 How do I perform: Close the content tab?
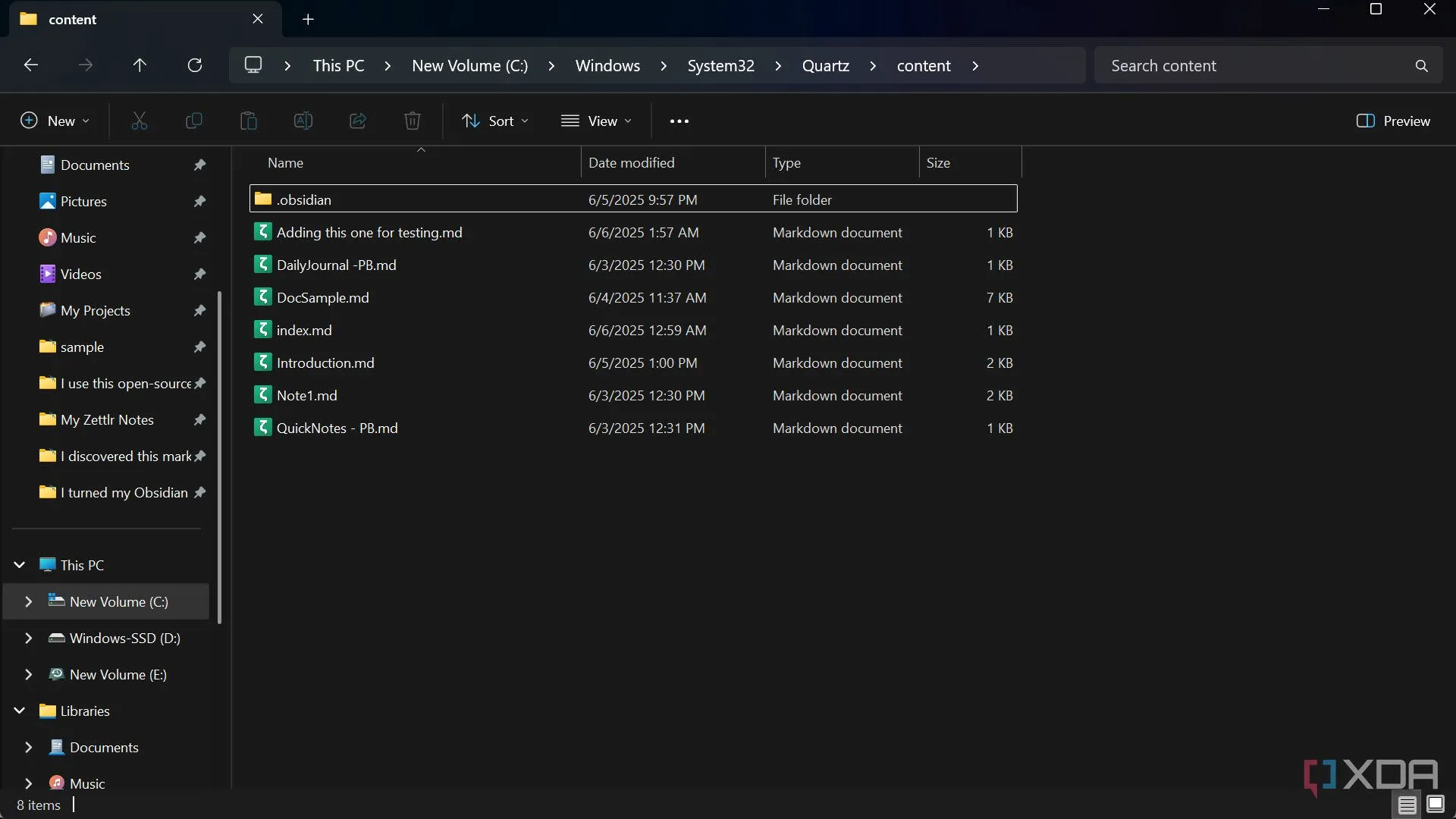258,19
